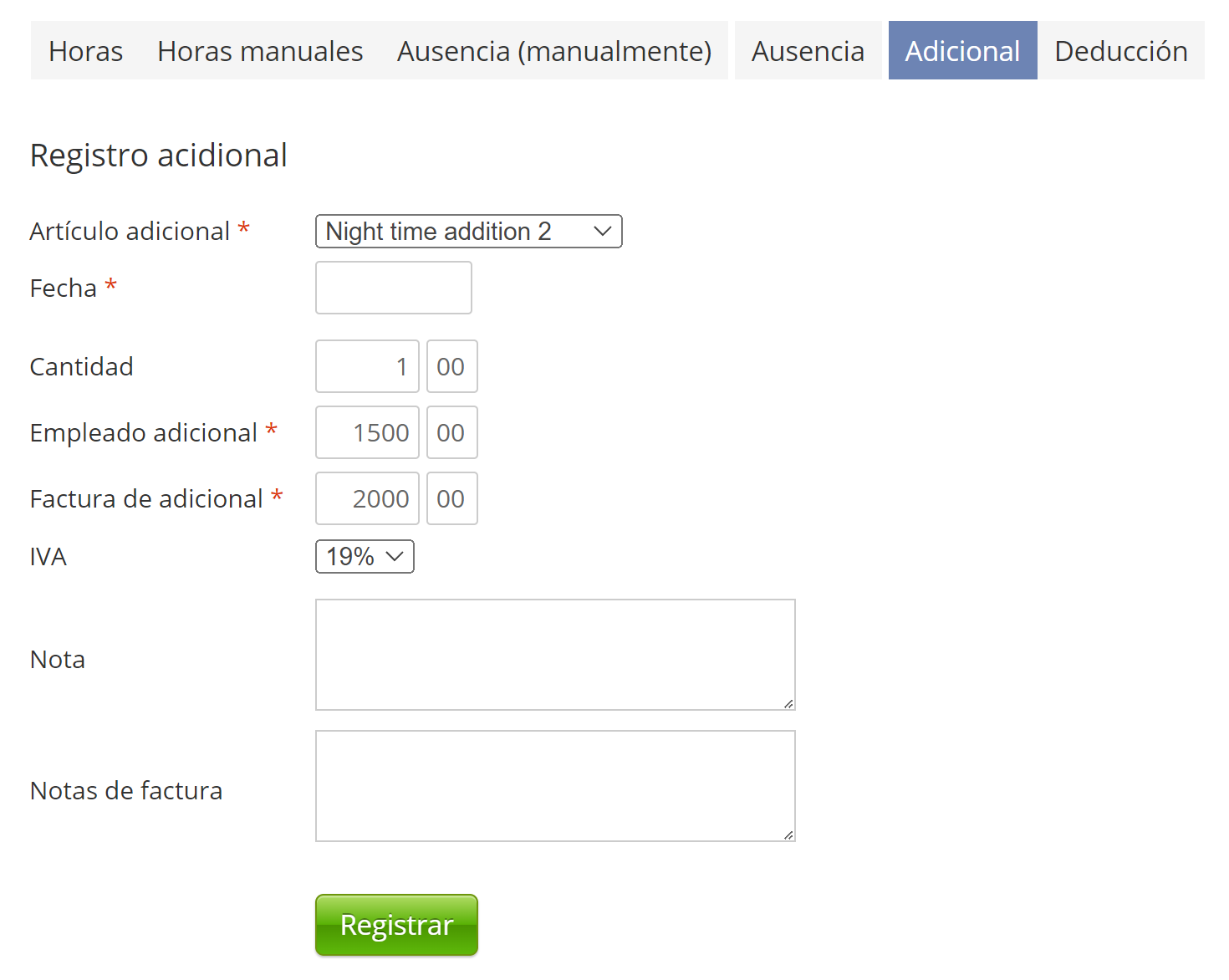
Task: Open the Artículo adicional dropdown
Action: point(468,232)
